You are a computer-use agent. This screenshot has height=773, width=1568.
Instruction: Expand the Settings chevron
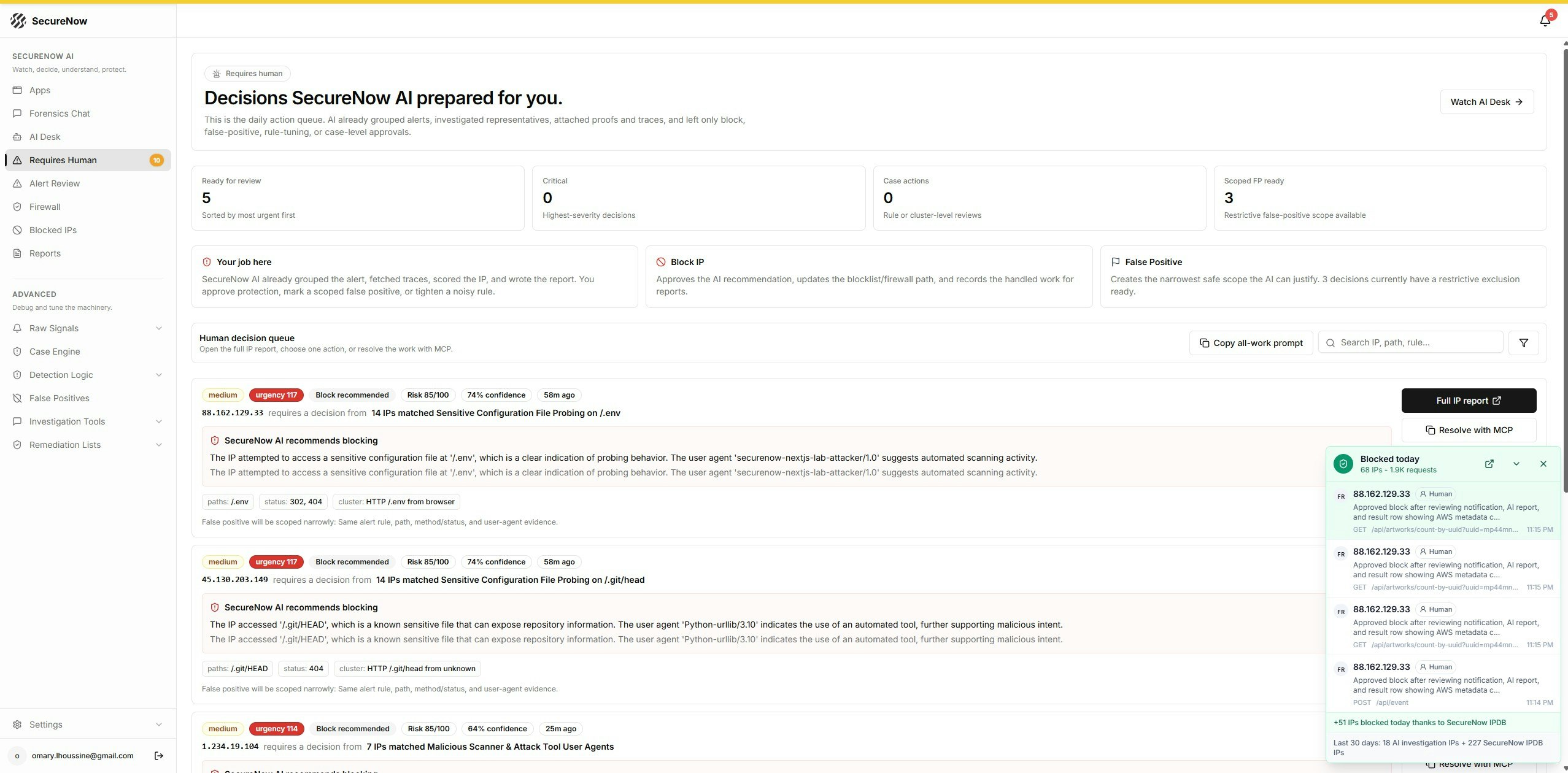pos(159,725)
